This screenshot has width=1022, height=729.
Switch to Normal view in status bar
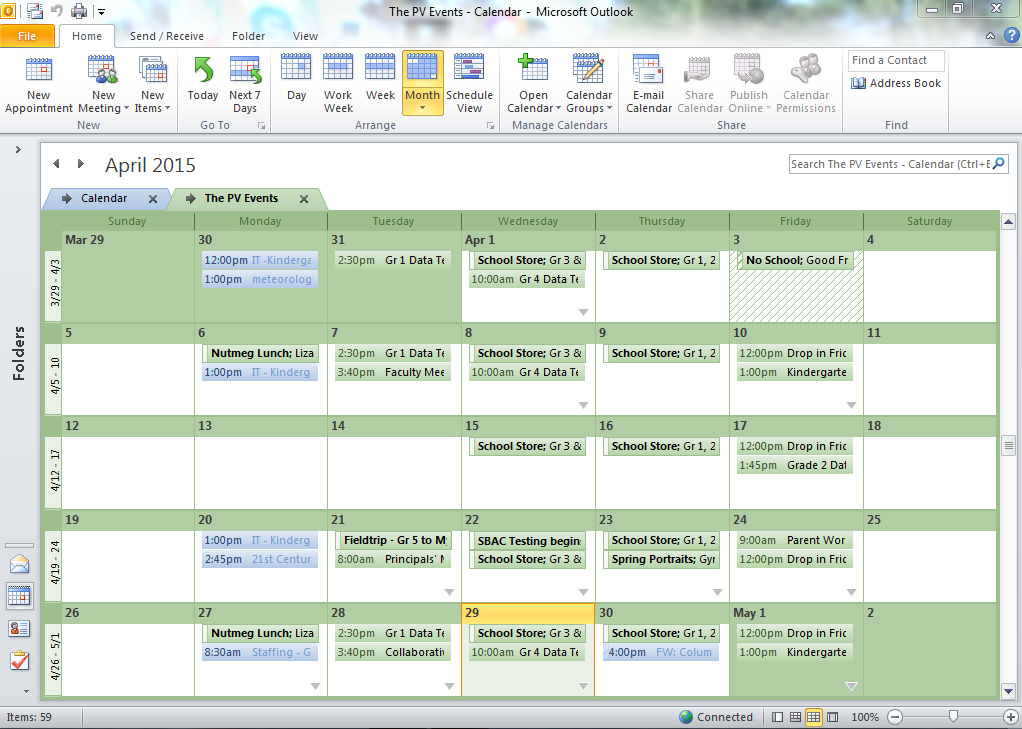click(777, 717)
